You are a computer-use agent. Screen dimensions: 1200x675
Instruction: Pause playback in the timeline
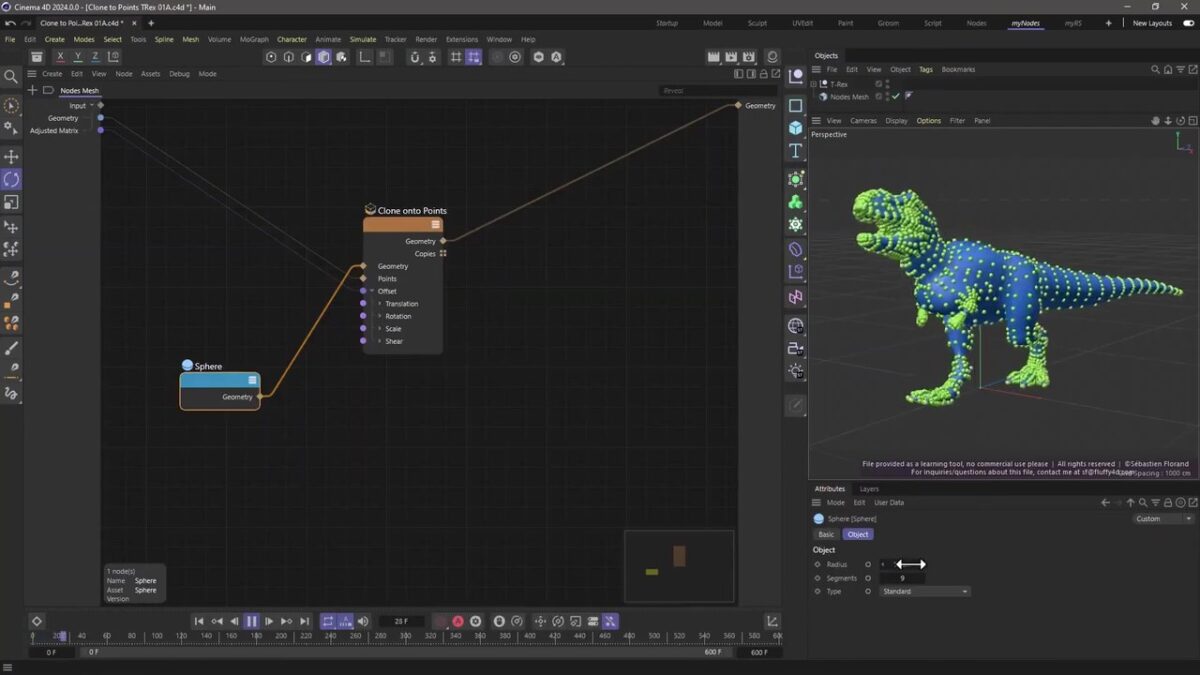252,621
